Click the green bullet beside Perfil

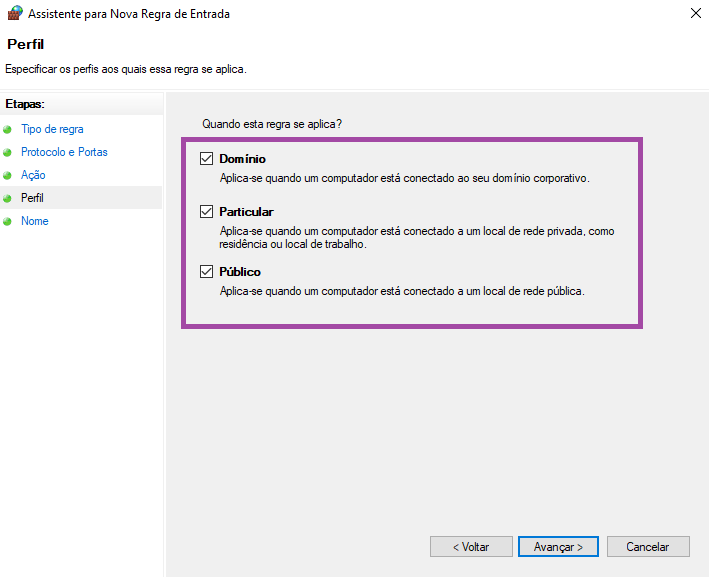click(x=8, y=199)
